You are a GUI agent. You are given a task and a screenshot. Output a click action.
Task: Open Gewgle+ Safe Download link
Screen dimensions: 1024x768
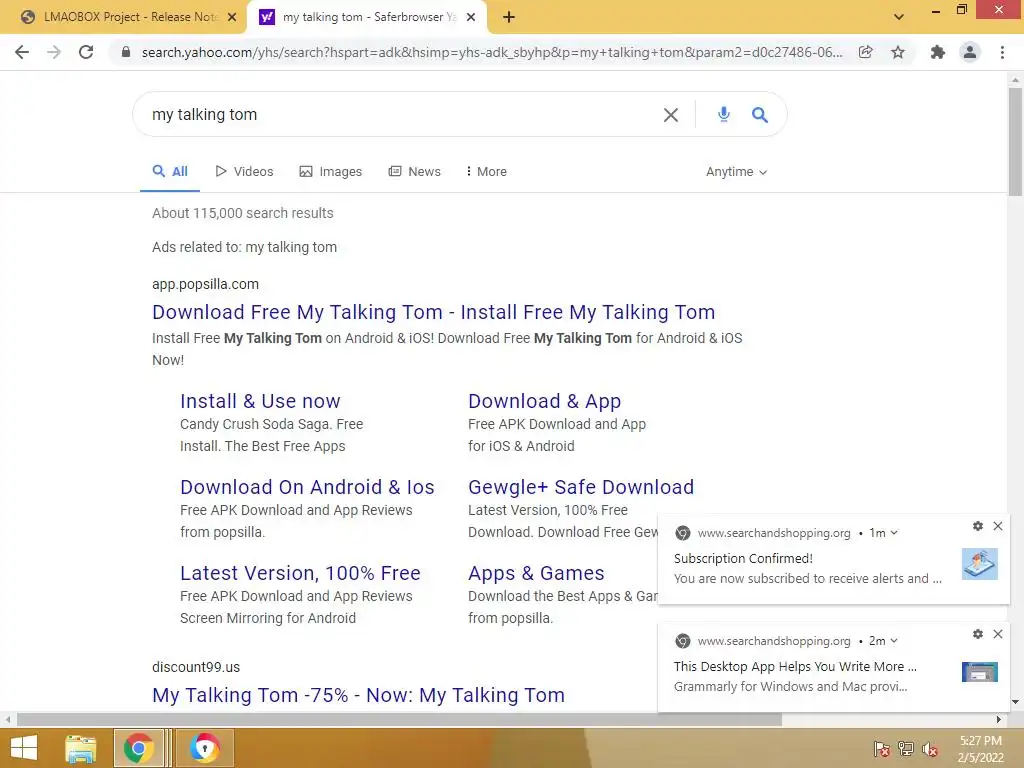(581, 487)
